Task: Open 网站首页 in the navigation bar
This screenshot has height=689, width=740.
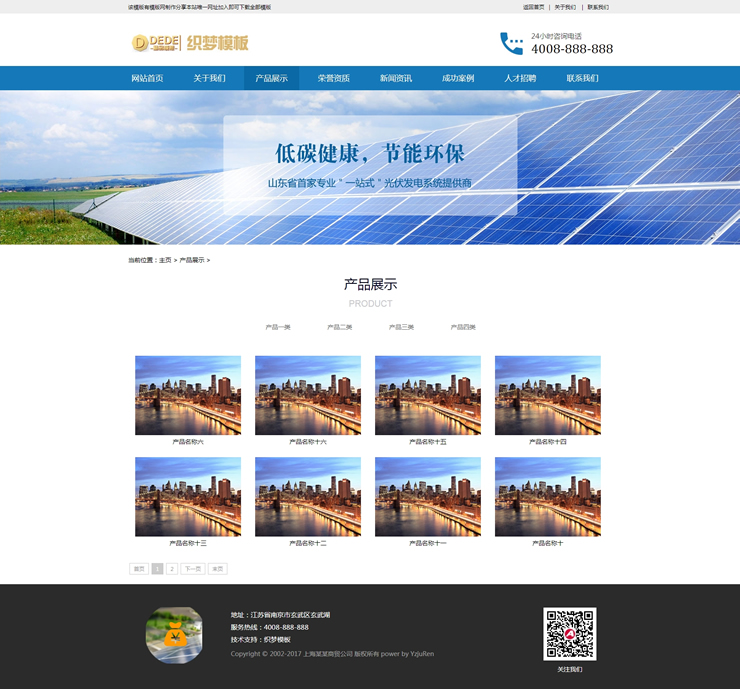Action: tap(147, 78)
